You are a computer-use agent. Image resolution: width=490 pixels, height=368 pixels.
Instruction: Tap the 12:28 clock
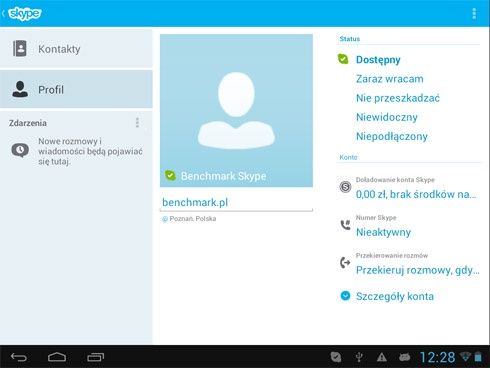click(x=437, y=357)
